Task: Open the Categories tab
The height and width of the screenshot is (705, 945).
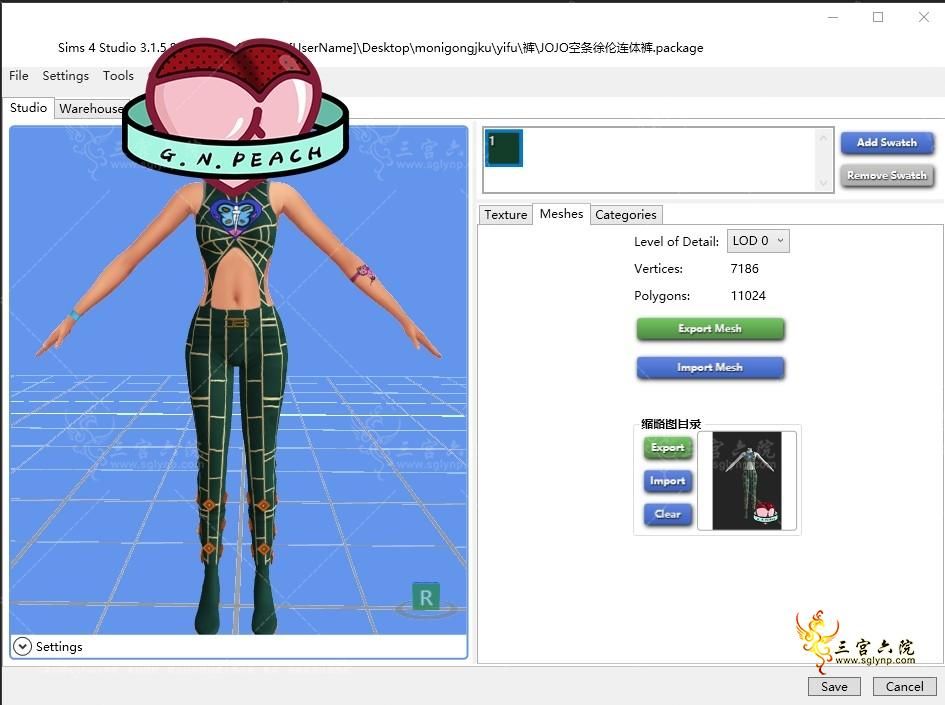Action: [626, 215]
